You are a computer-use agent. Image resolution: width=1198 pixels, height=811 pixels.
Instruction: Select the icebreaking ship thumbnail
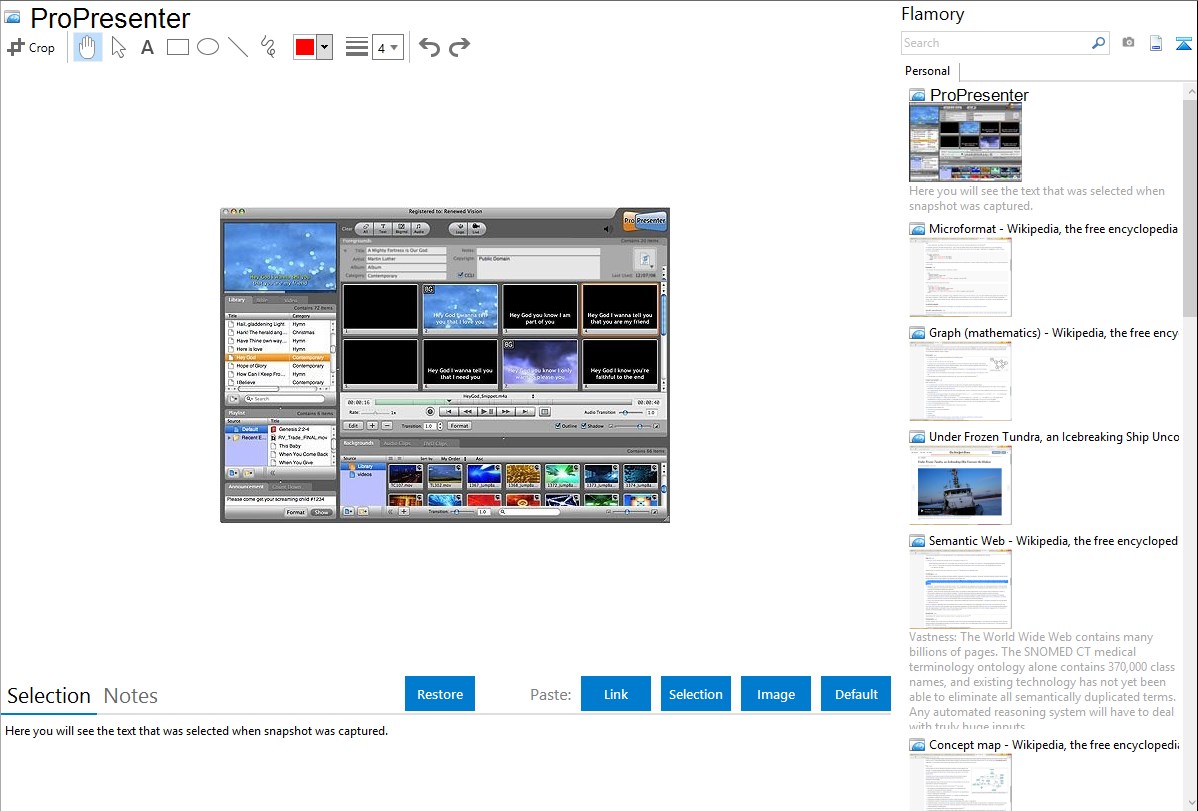960,485
